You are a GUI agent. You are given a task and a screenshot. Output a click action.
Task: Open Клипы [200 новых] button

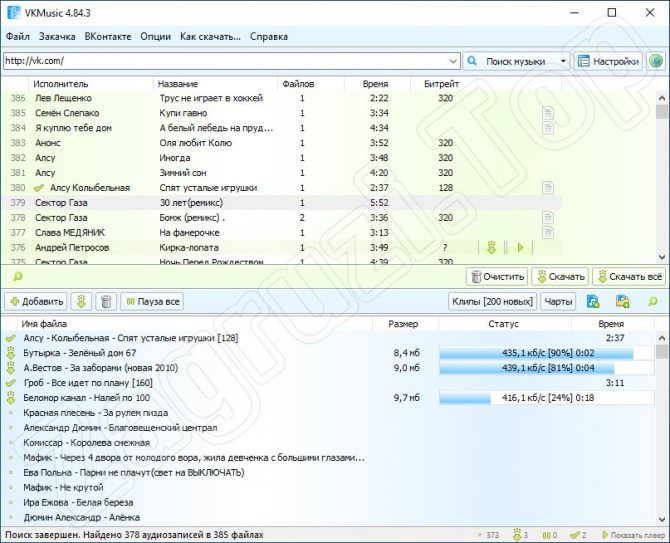point(492,302)
